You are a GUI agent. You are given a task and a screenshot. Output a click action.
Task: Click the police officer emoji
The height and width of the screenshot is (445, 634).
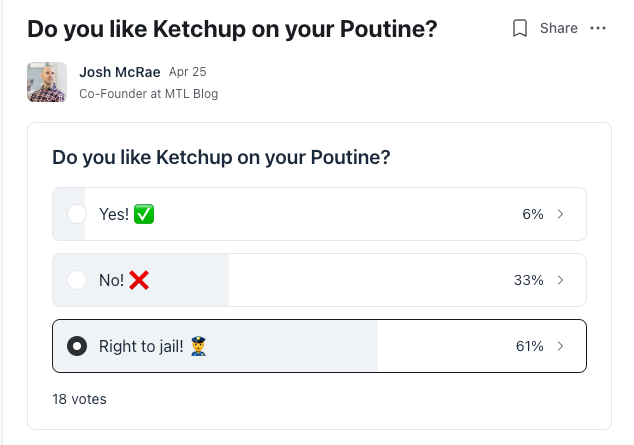point(198,346)
